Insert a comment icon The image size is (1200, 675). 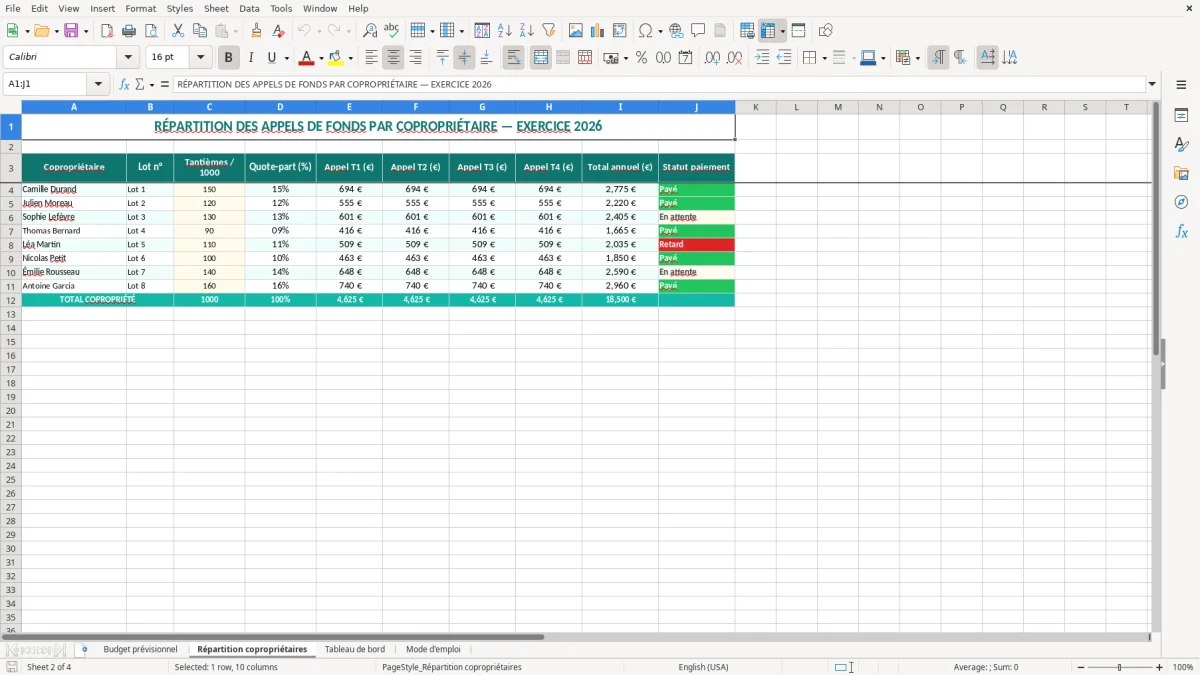[698, 31]
